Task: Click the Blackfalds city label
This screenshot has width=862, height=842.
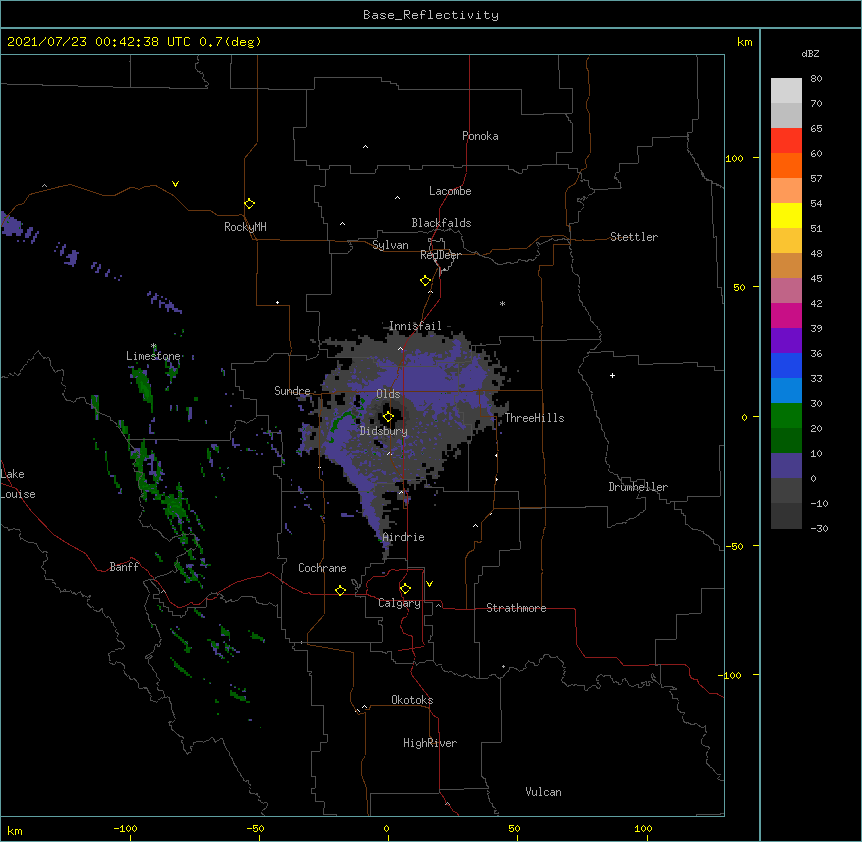Action: [441, 223]
